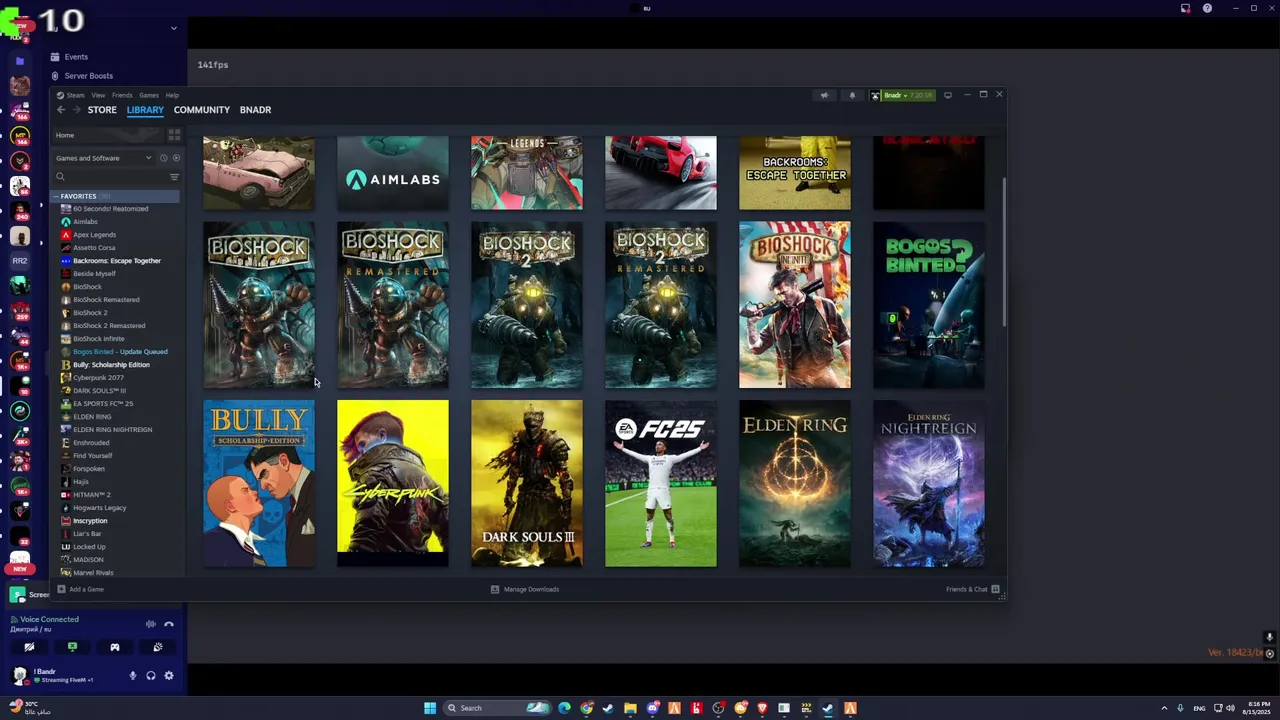This screenshot has height=720, width=1280.
Task: Open Steam notifications bell
Action: pyautogui.click(x=852, y=95)
